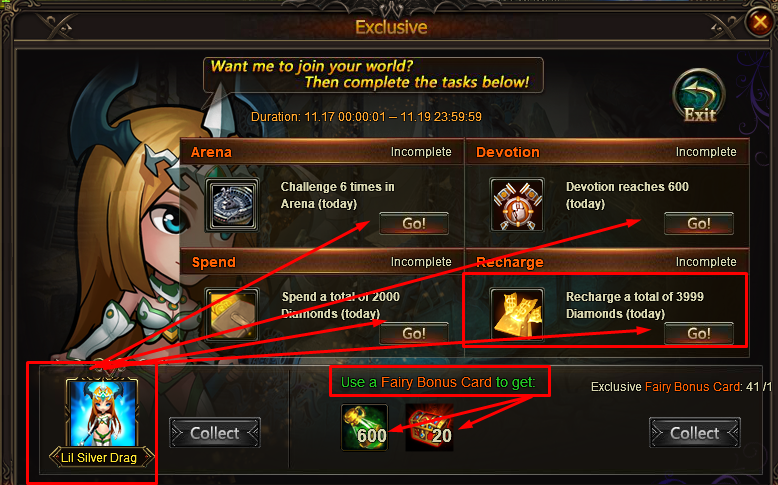Go to the Arena challenge task
The height and width of the screenshot is (485, 778).
pos(414,223)
